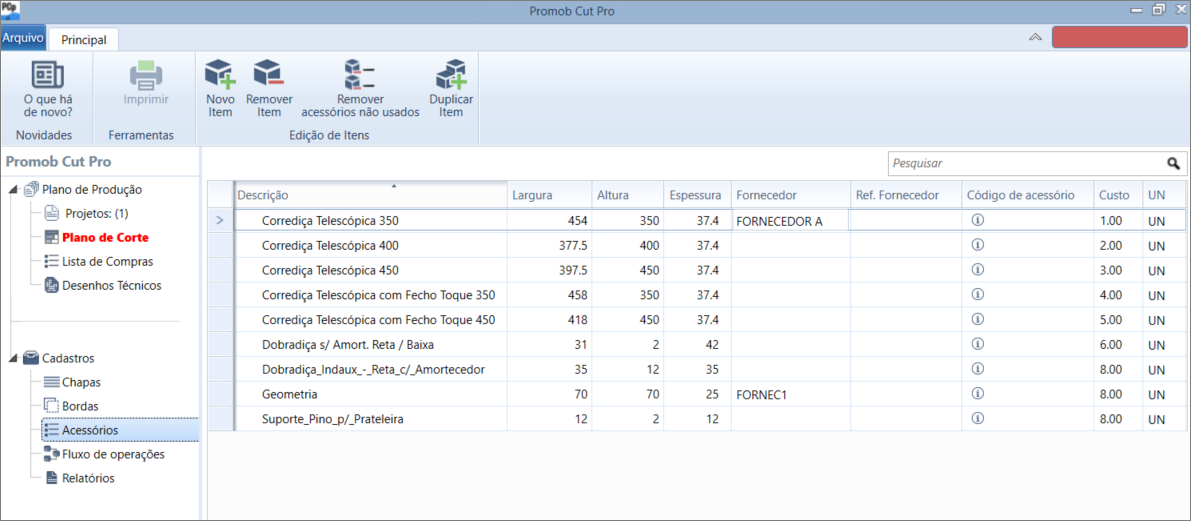Image resolution: width=1191 pixels, height=521 pixels.
Task: Click info icon in the Suporte_Pino_p/_Prateleira row
Action: [x=978, y=418]
